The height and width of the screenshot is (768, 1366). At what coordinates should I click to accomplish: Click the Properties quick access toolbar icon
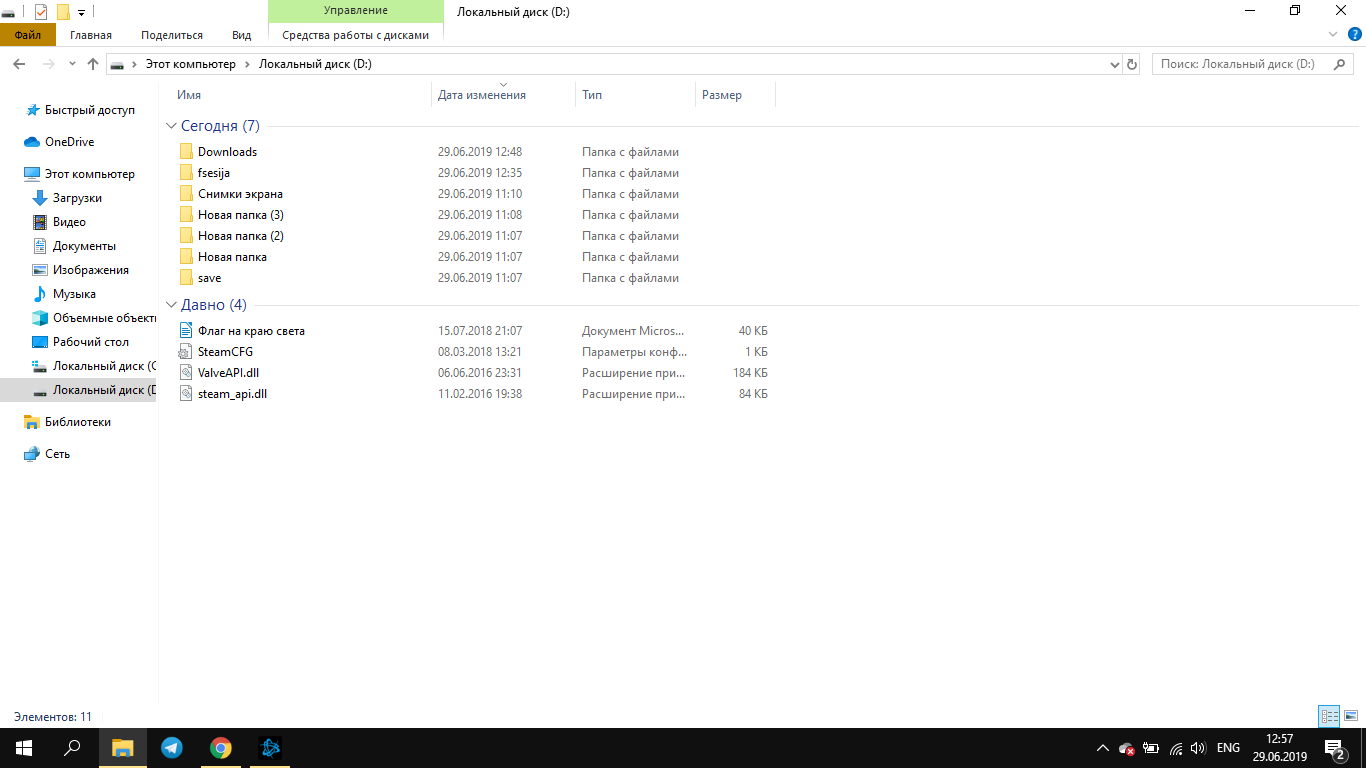(x=41, y=12)
